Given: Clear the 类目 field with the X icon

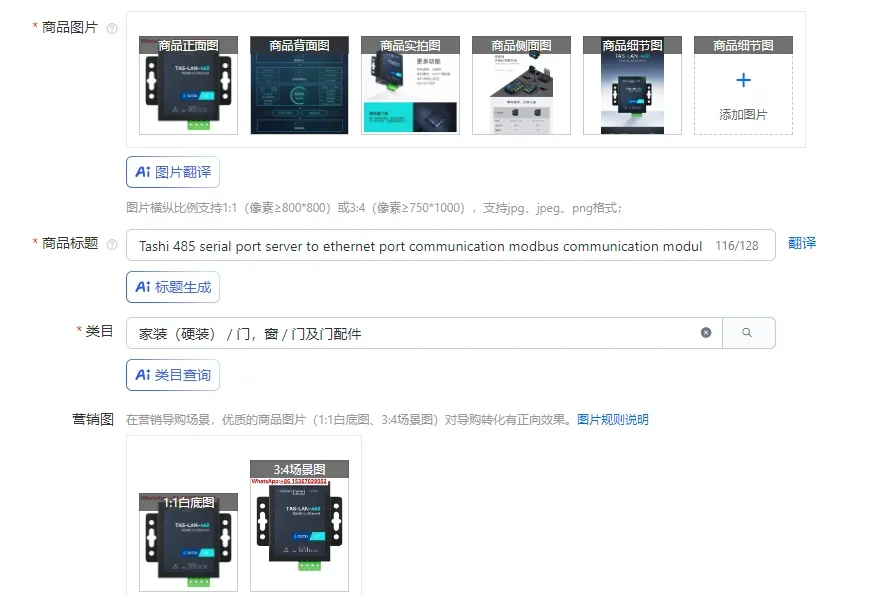Looking at the screenshot, I should 706,333.
